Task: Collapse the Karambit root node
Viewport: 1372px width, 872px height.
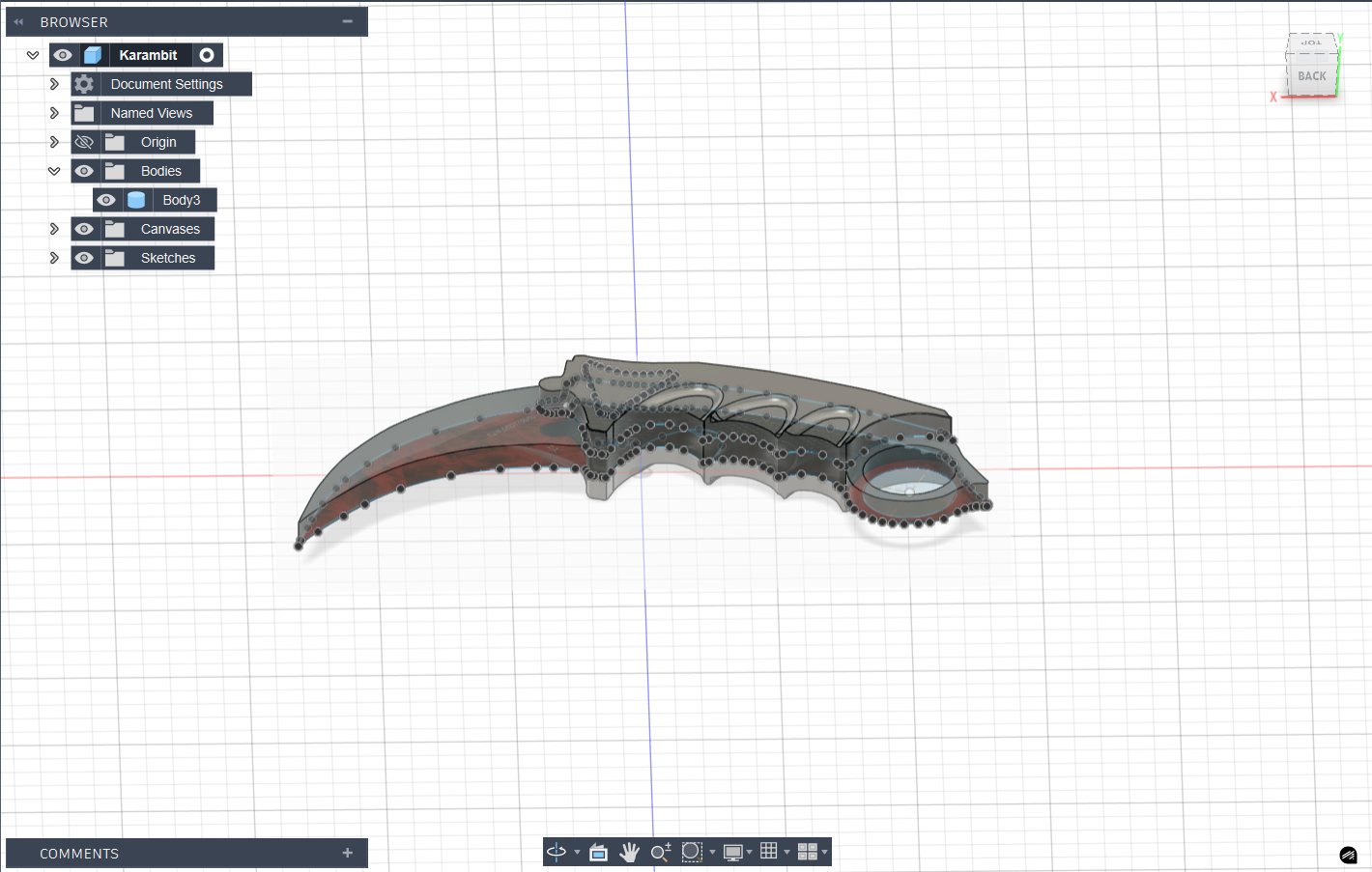Action: pos(33,55)
